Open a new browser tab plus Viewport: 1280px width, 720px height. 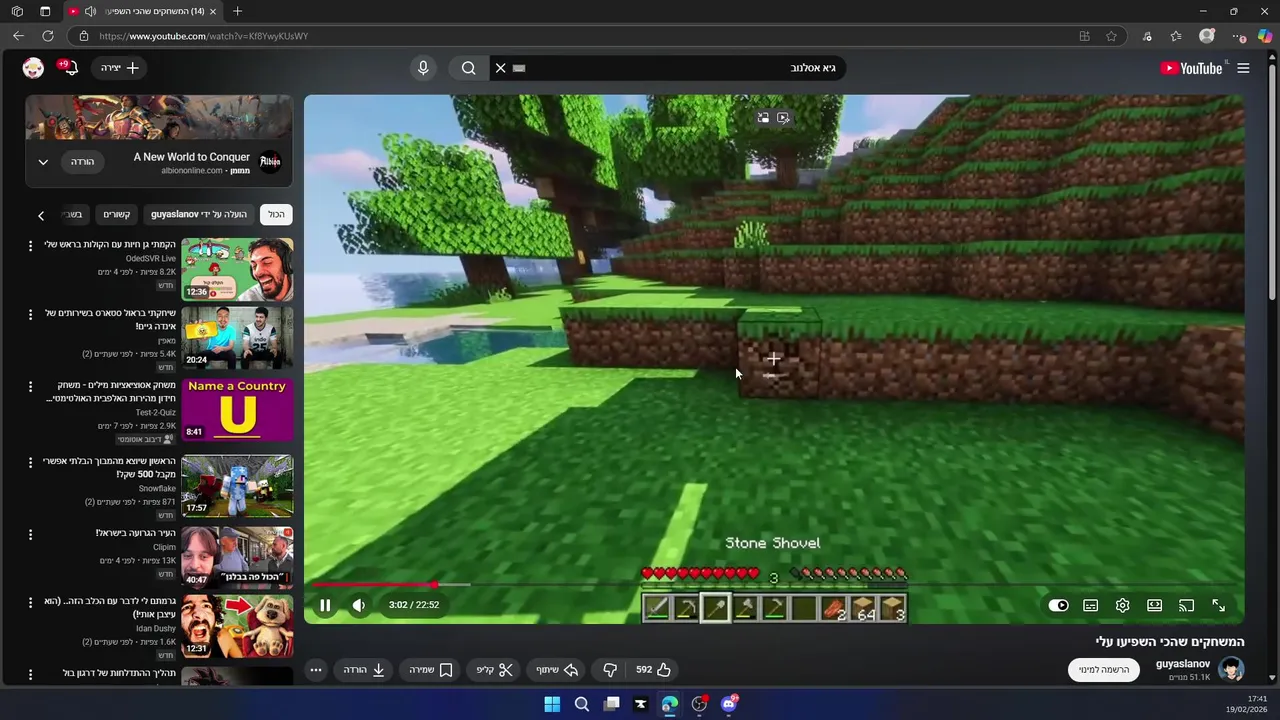click(237, 11)
